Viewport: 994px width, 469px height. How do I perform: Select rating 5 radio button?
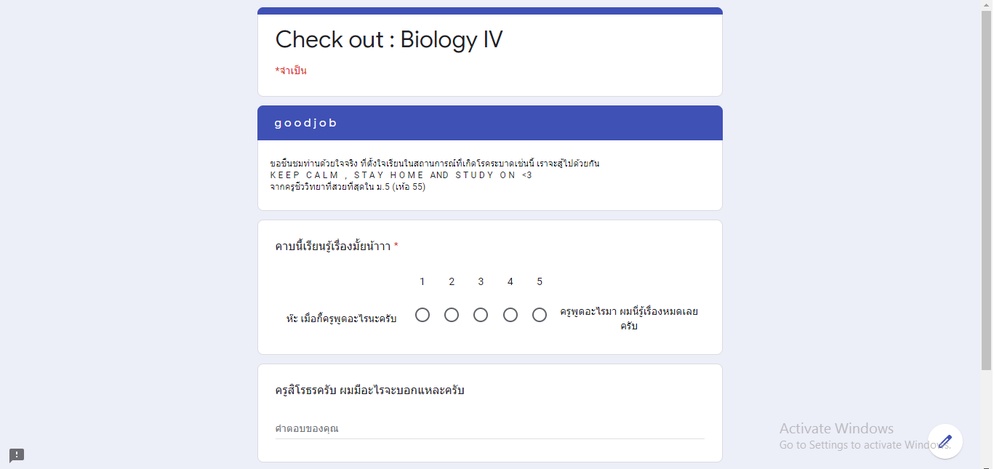click(539, 315)
